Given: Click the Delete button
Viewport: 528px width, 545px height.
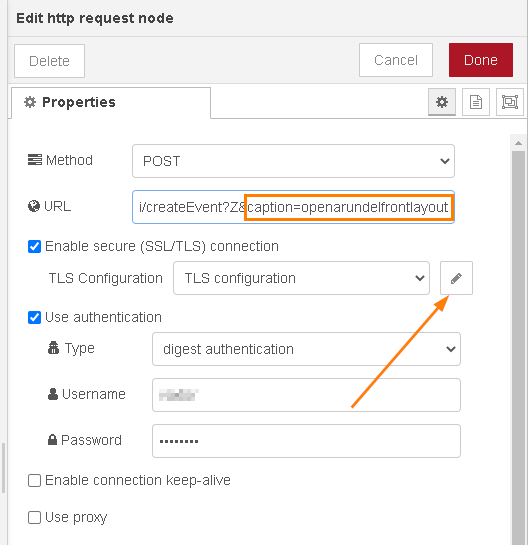Looking at the screenshot, I should point(49,61).
